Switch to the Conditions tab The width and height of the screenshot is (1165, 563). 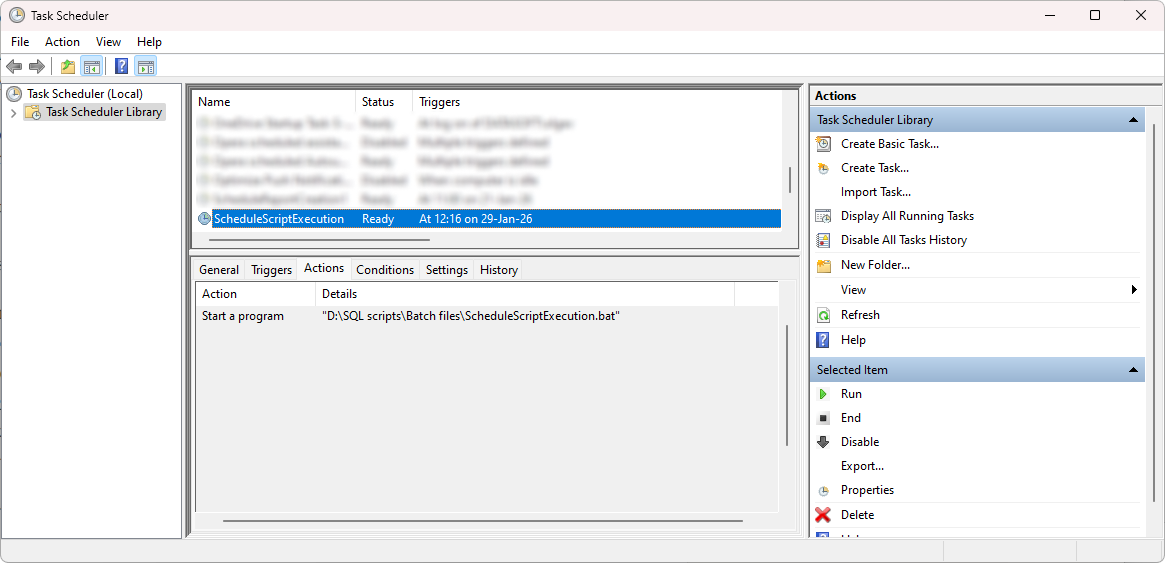pos(385,270)
